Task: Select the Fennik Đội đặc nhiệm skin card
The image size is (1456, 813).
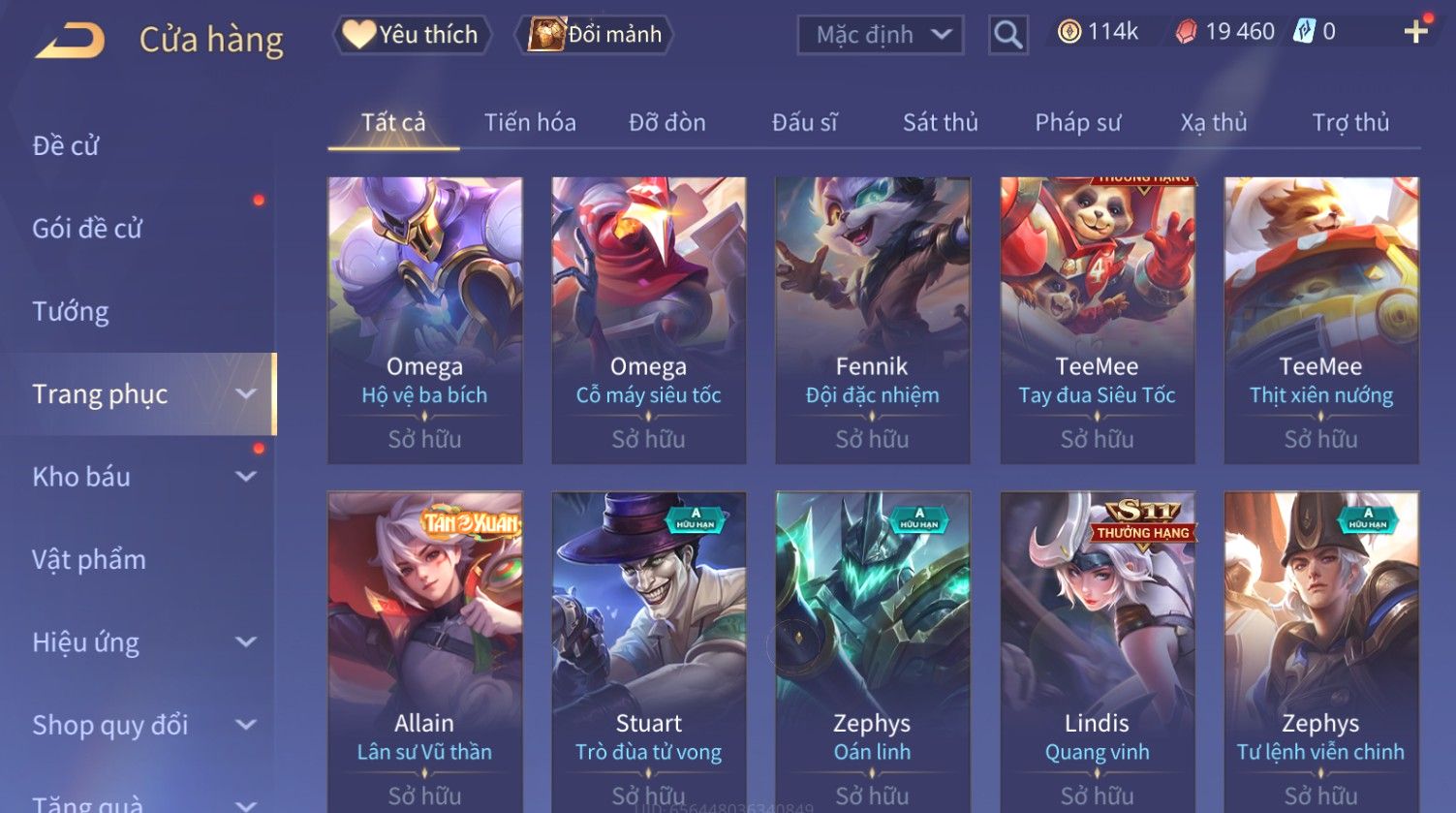Action: 872,320
